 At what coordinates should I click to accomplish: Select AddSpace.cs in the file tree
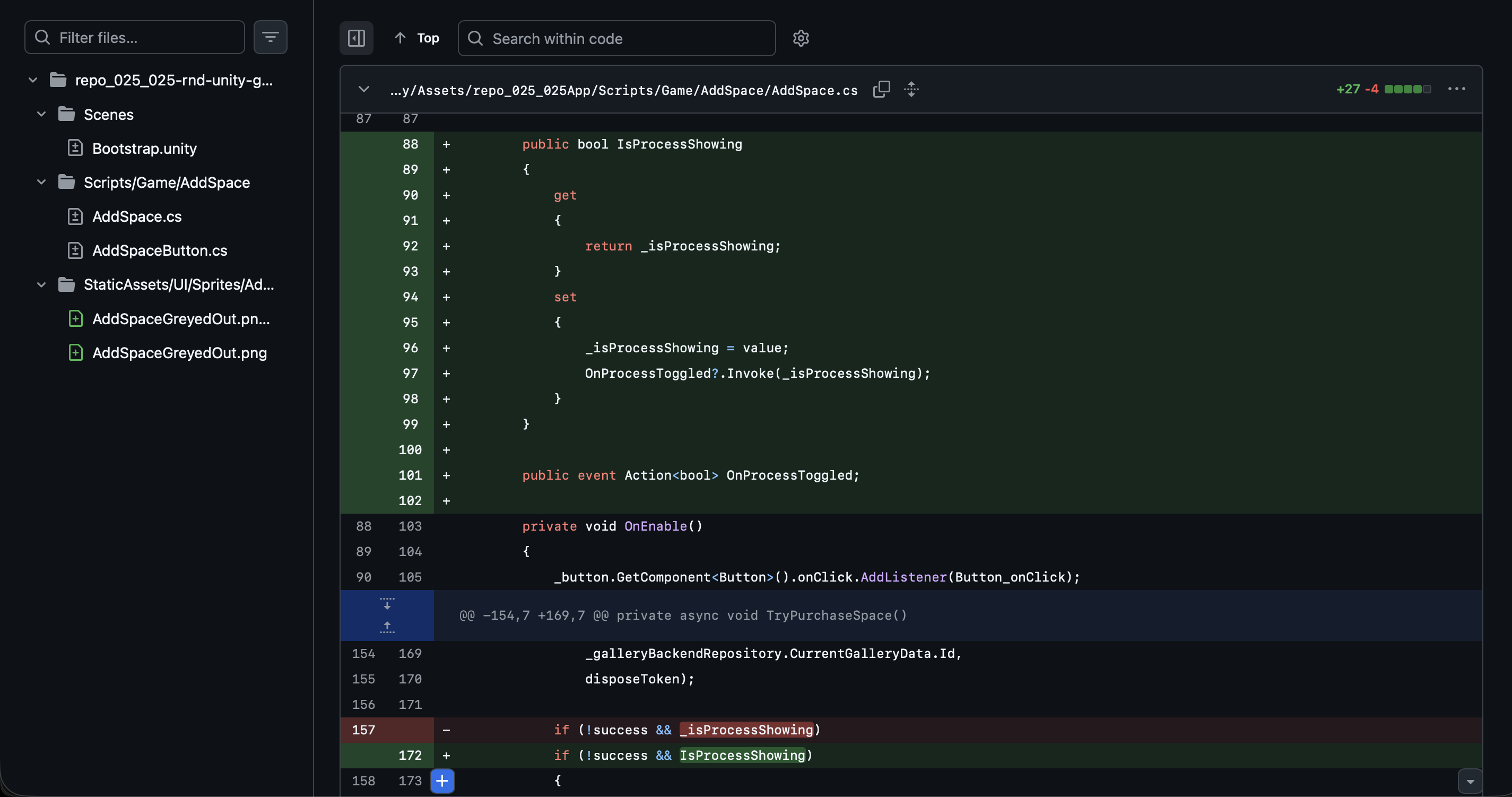click(137, 216)
